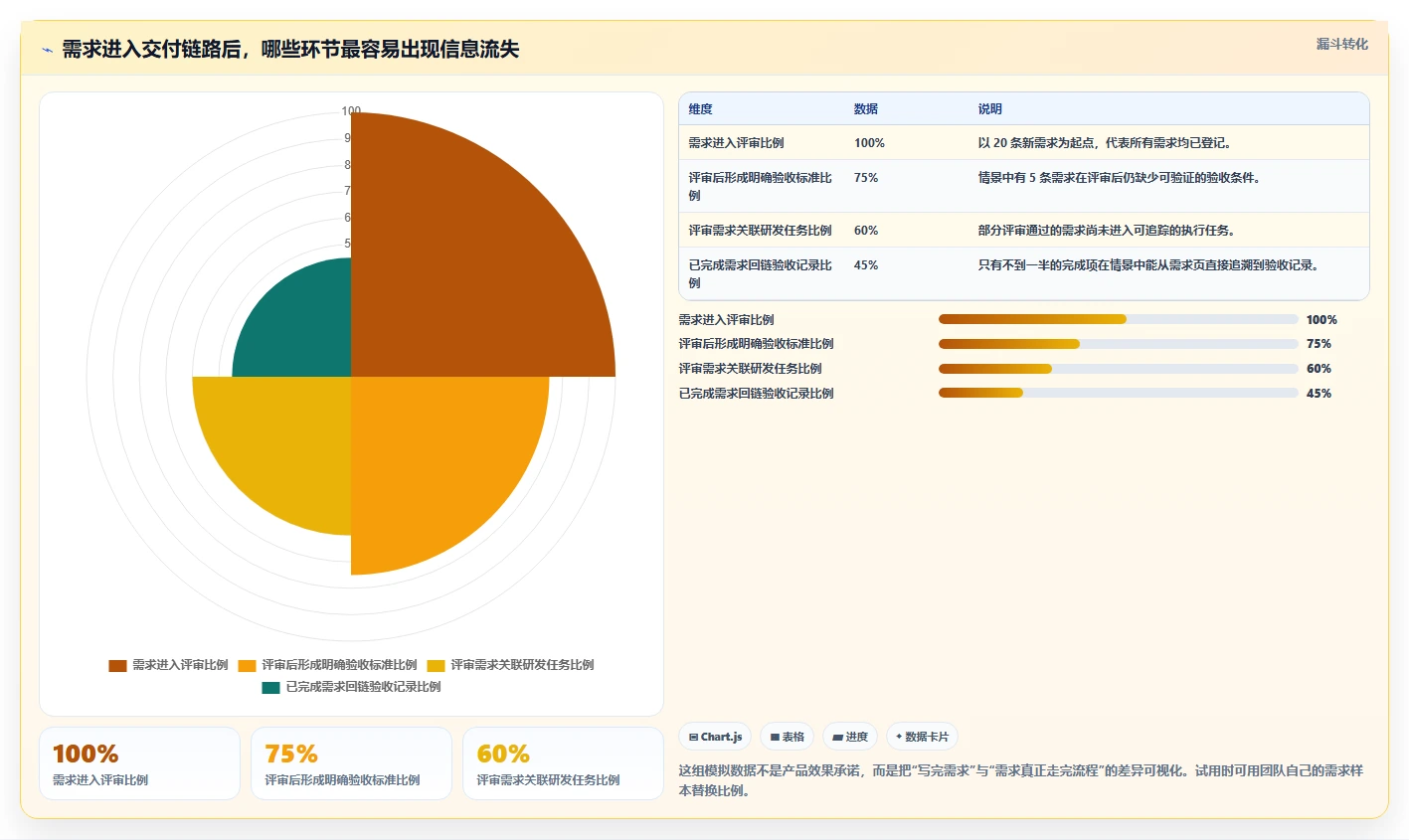Click the Chart.js chip
Image resolution: width=1409 pixels, height=840 pixels.
[715, 737]
